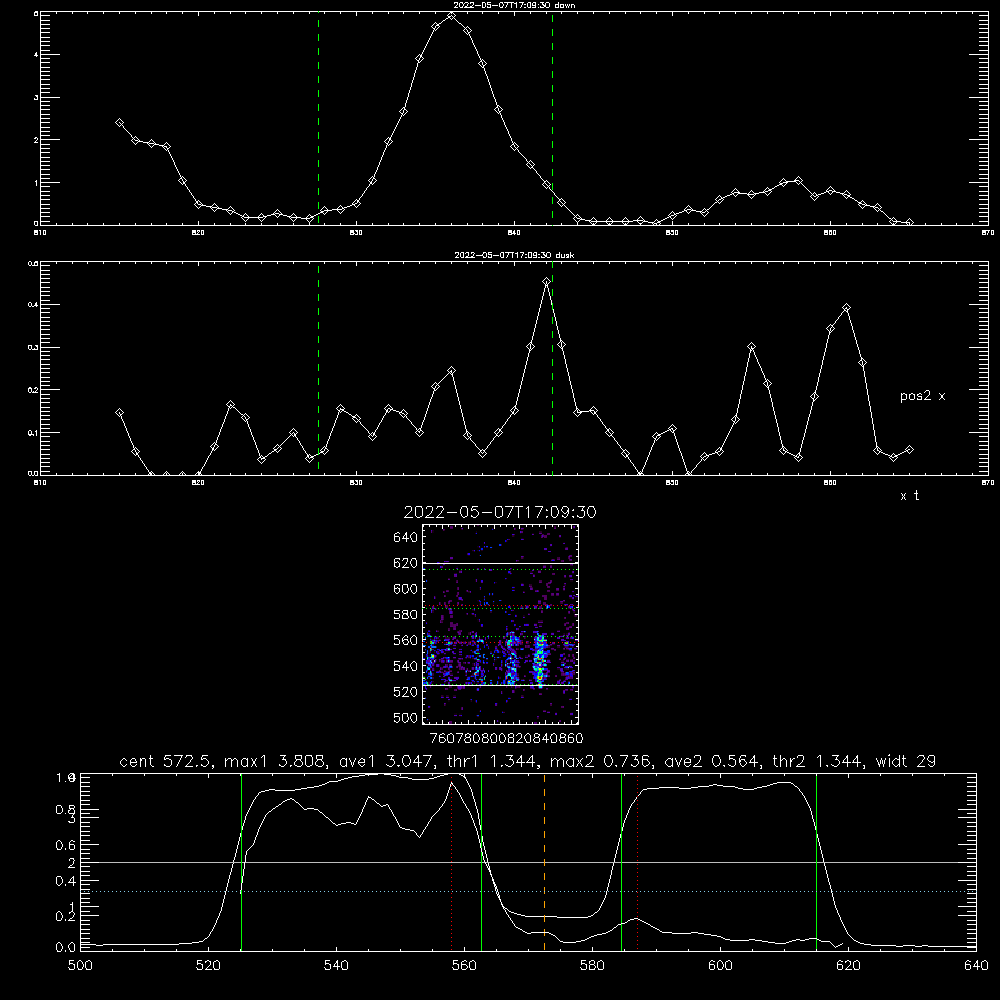
Task: Click the orange dashed center line in the bottom plot
Action: point(544,862)
